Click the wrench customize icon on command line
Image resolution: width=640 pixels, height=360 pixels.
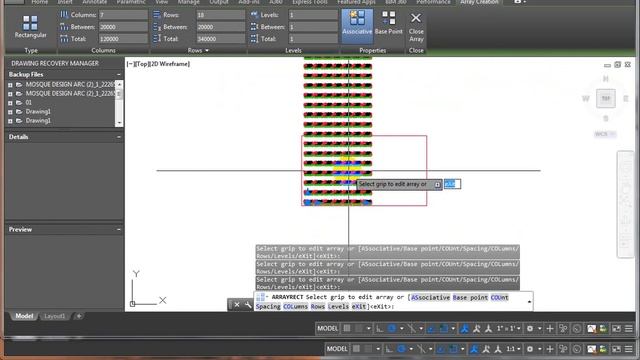(248, 305)
